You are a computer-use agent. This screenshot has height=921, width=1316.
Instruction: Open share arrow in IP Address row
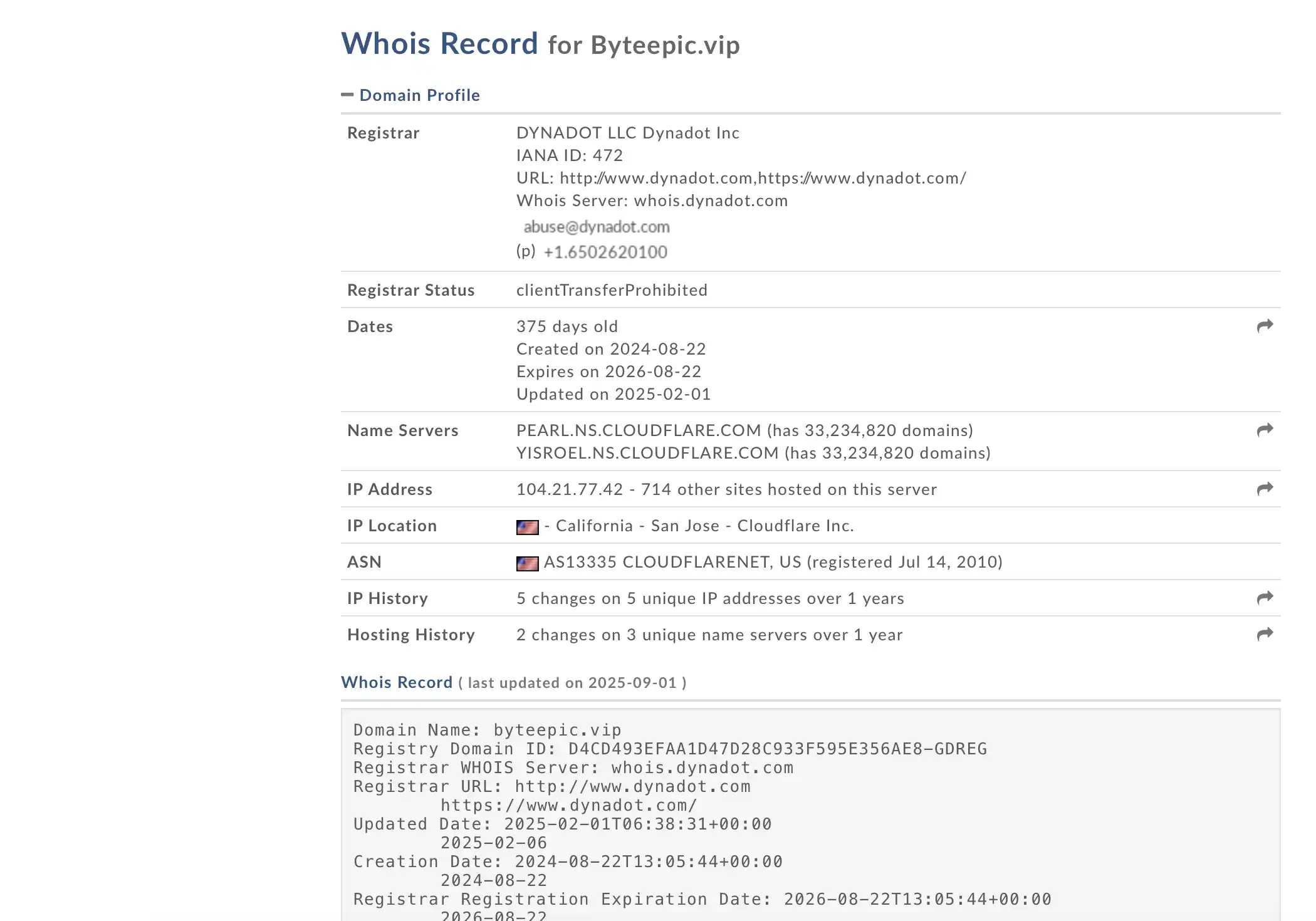coord(1265,489)
